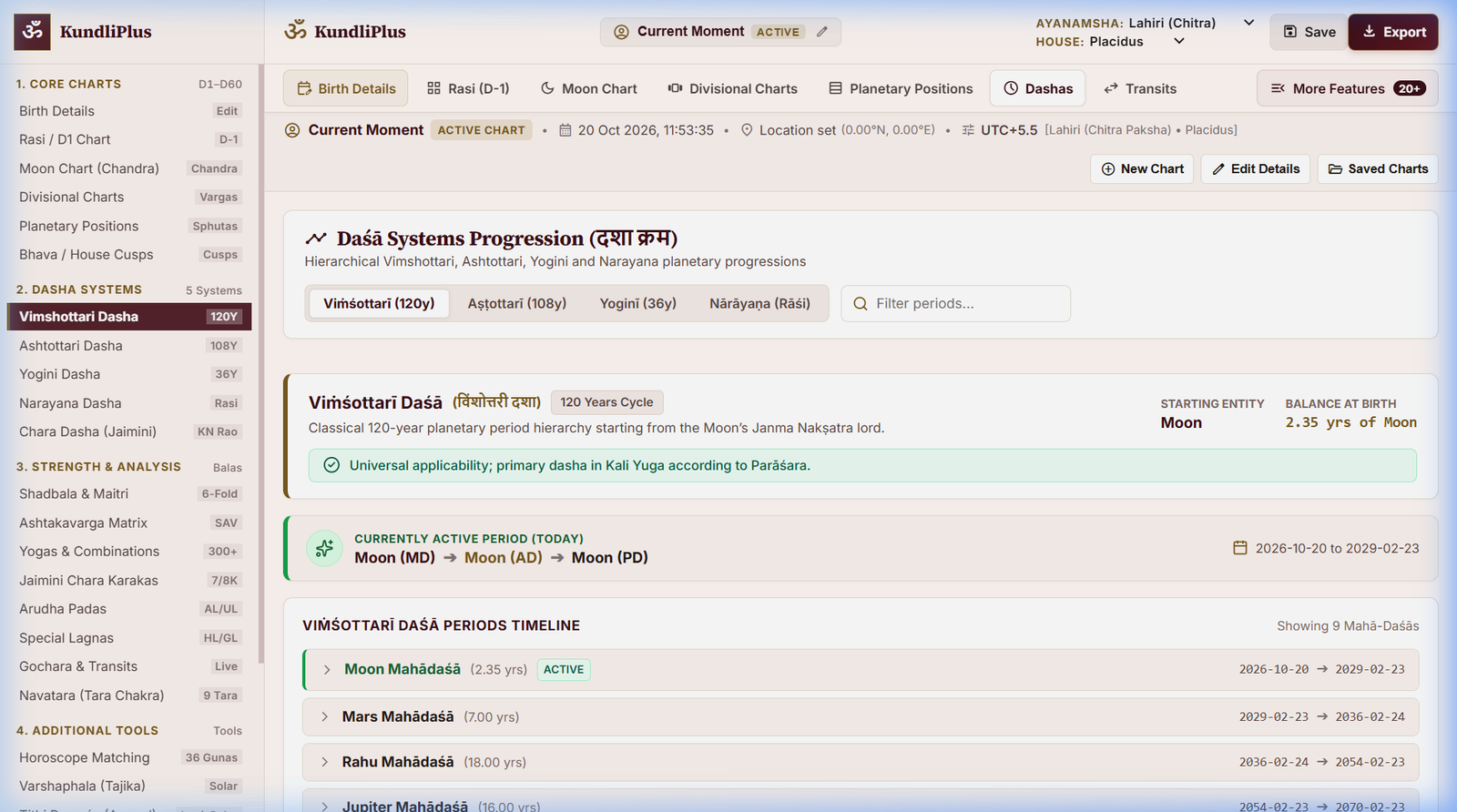The image size is (1457, 812).
Task: Click the ACTIVE CHART badge
Action: coord(481,130)
